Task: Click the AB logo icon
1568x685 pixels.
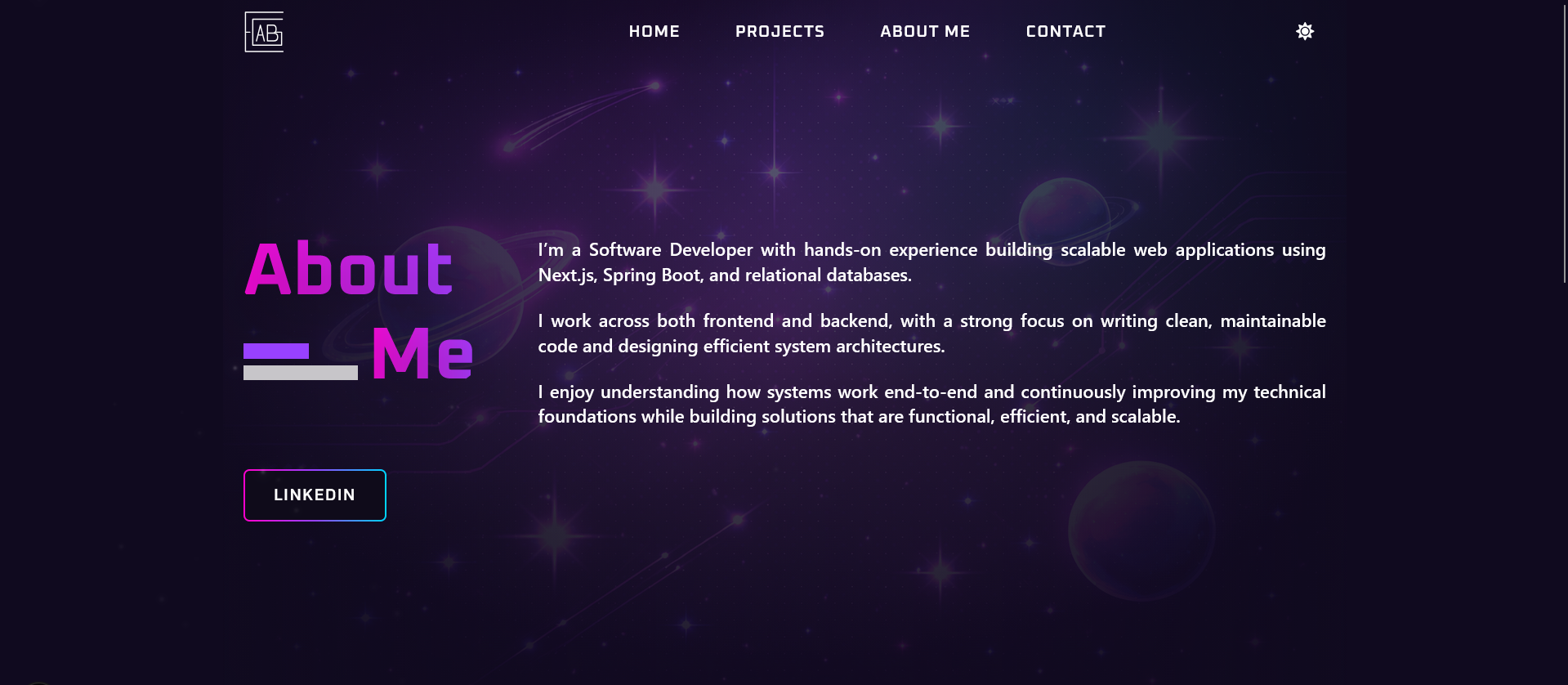Action: pos(264,32)
